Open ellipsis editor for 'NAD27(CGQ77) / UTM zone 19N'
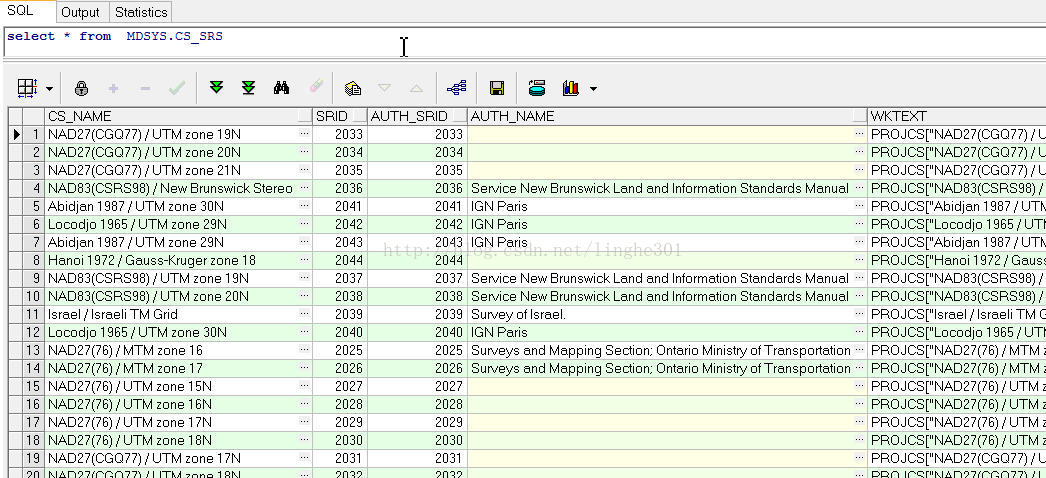 coord(304,134)
